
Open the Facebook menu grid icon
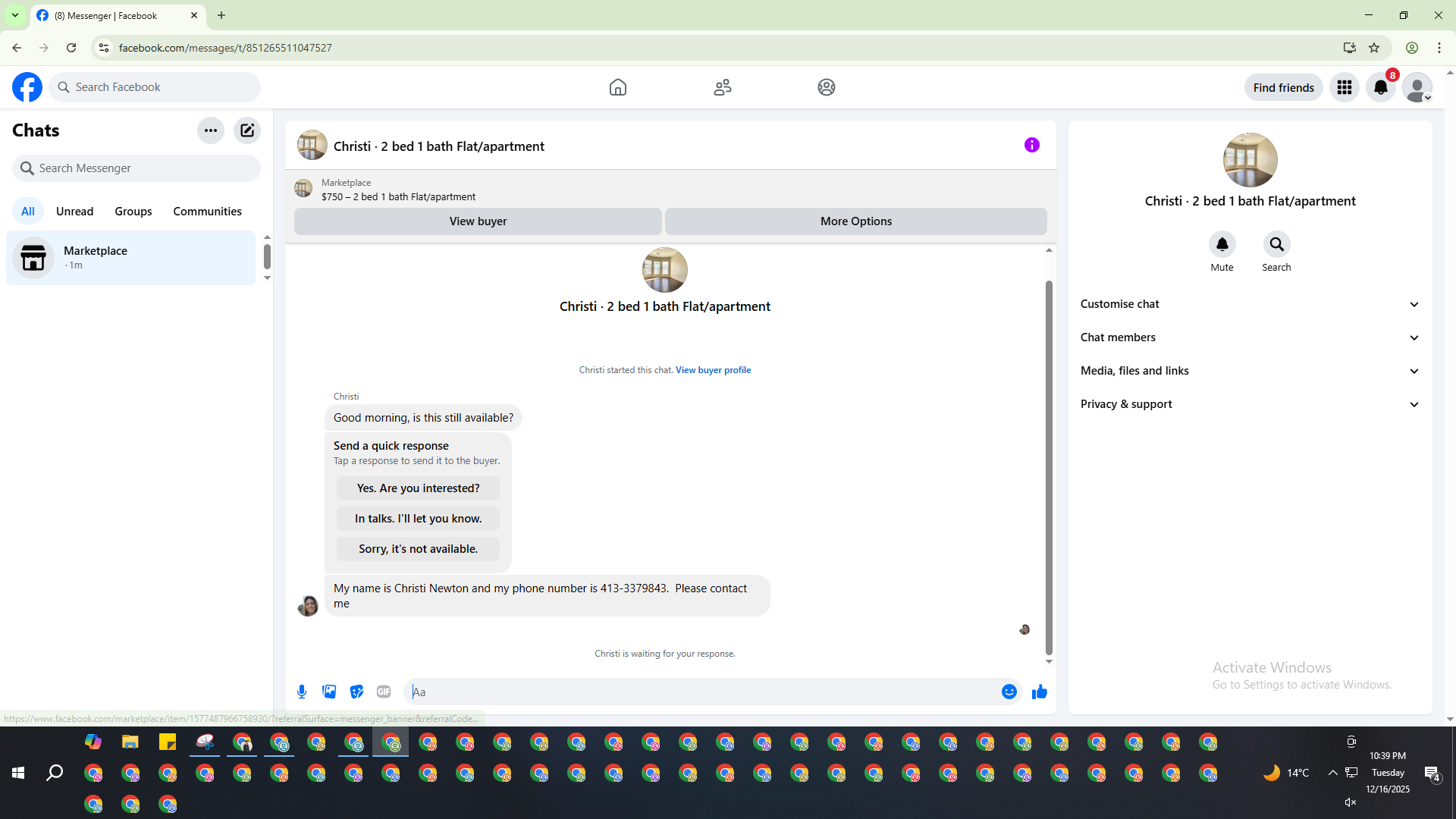pyautogui.click(x=1345, y=87)
